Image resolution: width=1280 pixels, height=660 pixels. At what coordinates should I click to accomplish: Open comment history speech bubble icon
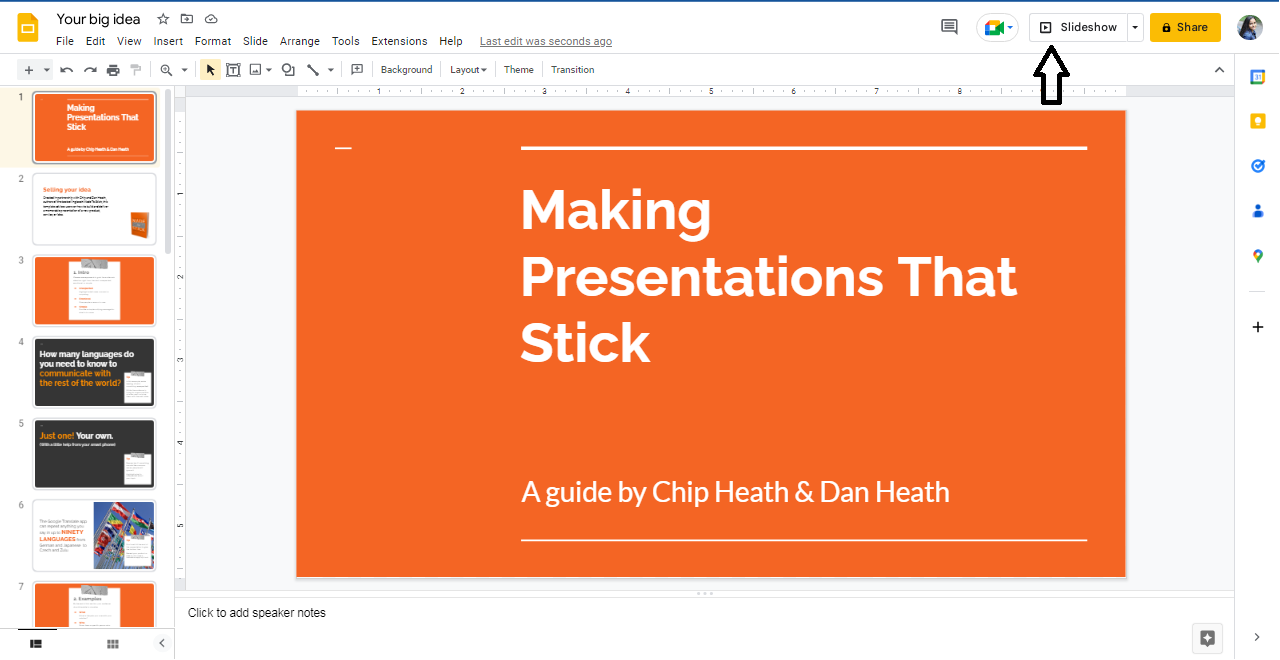coord(949,27)
